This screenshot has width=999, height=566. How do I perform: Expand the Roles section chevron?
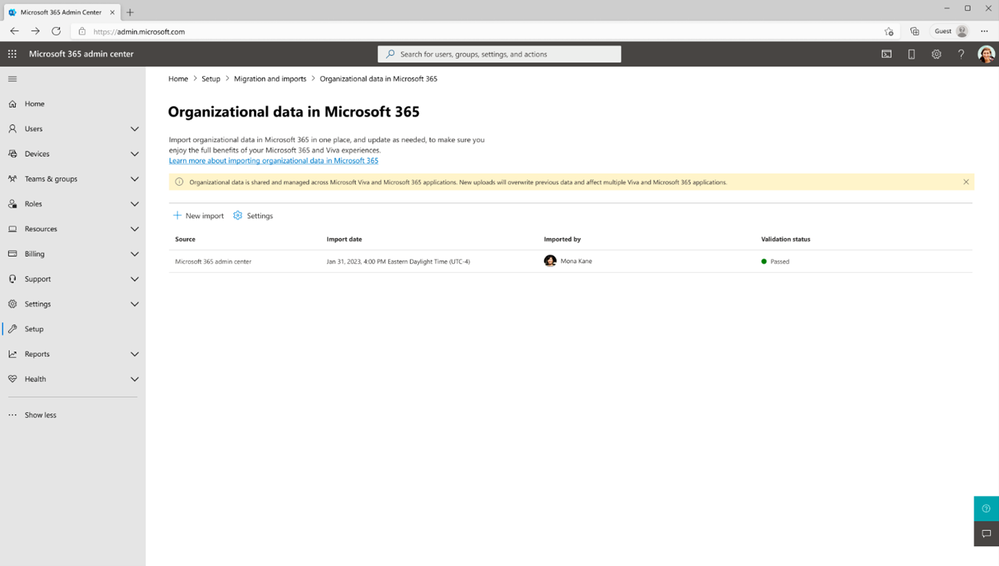[x=134, y=204]
